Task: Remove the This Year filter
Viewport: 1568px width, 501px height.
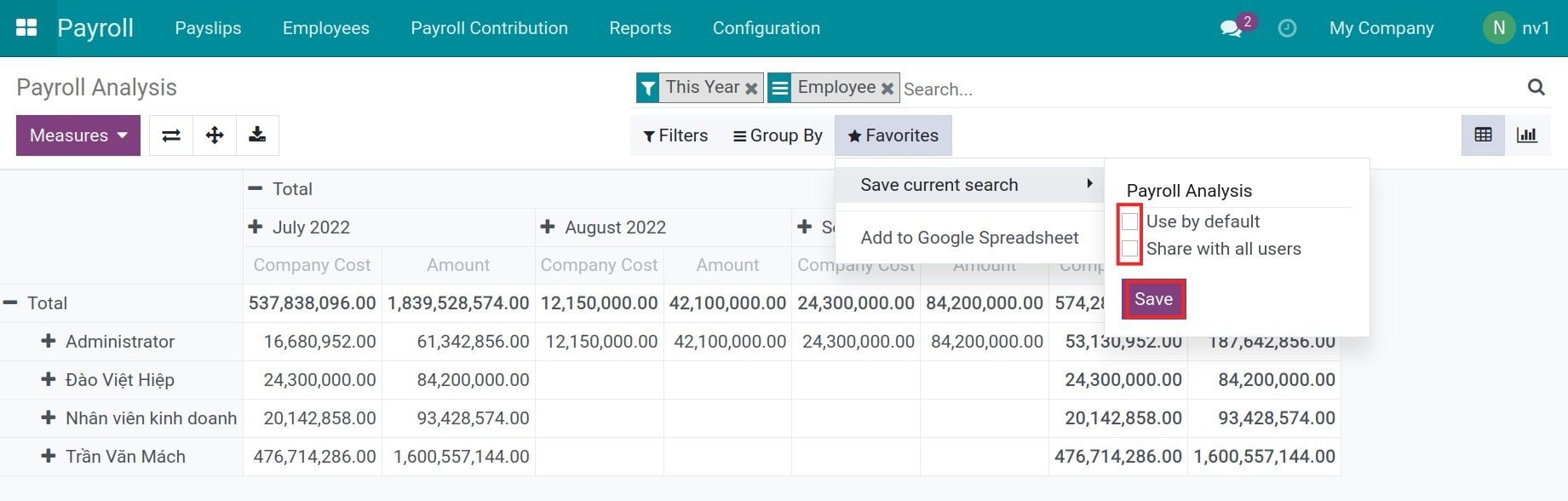Action: click(x=751, y=89)
